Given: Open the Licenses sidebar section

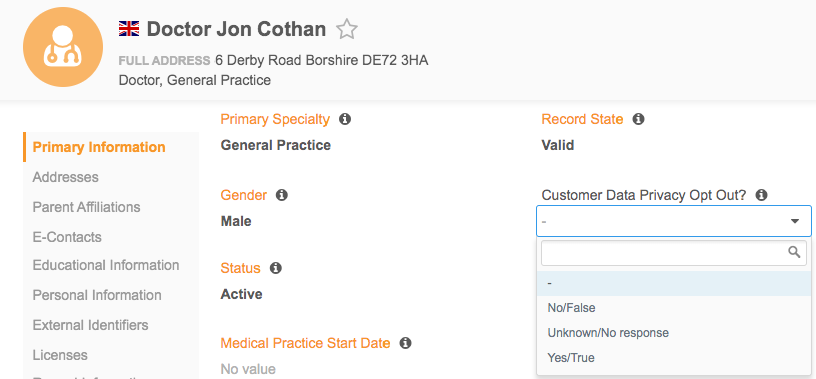Looking at the screenshot, I should pyautogui.click(x=60, y=355).
